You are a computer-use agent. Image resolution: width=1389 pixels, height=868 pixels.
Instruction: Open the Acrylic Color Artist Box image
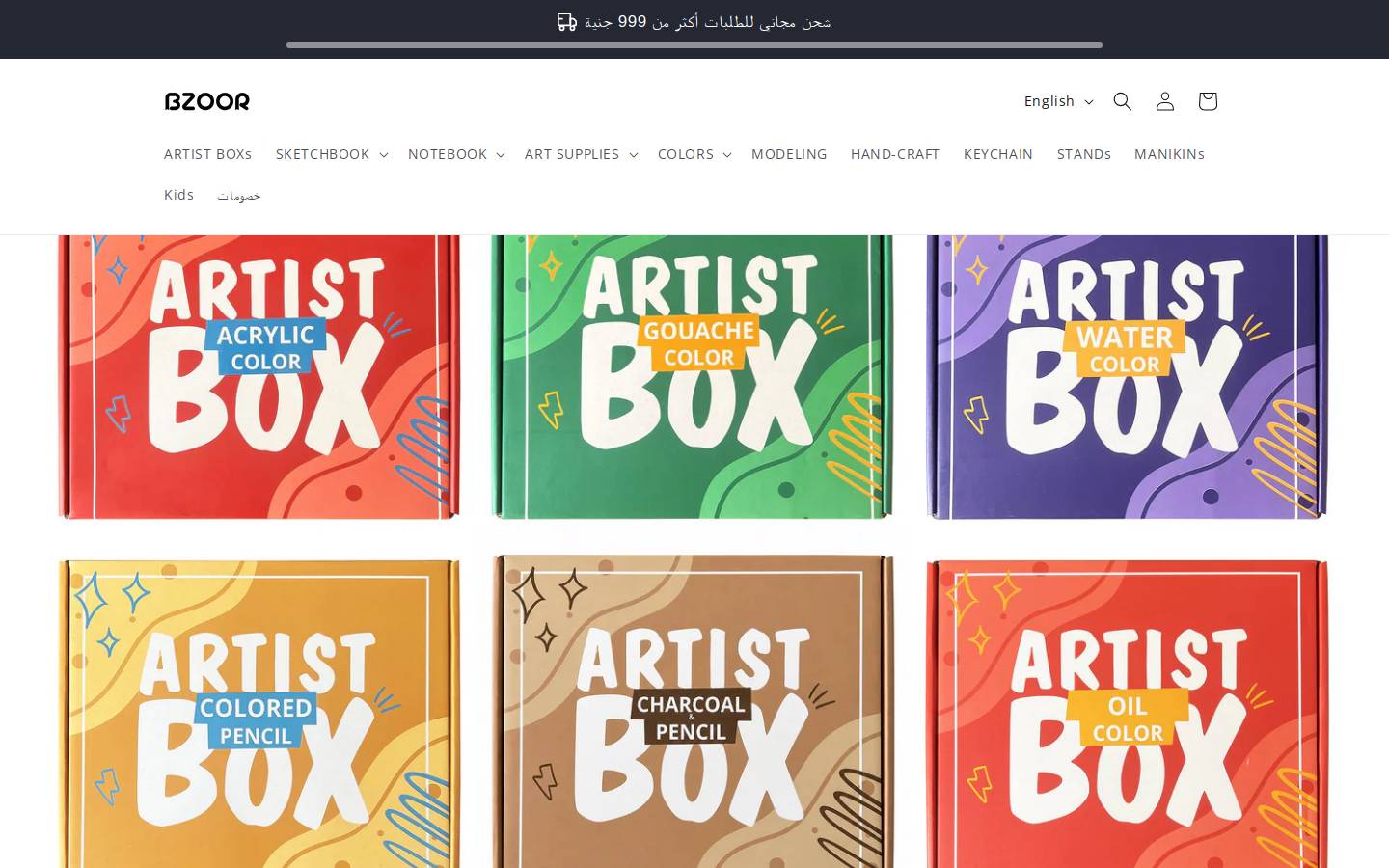259,377
